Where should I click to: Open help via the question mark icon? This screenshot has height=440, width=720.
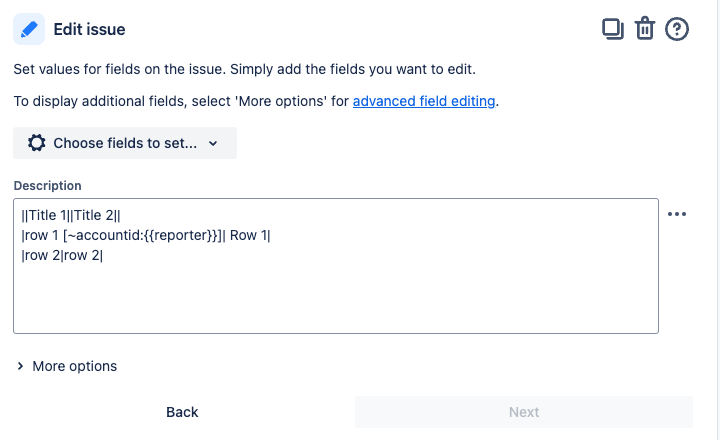[x=677, y=29]
